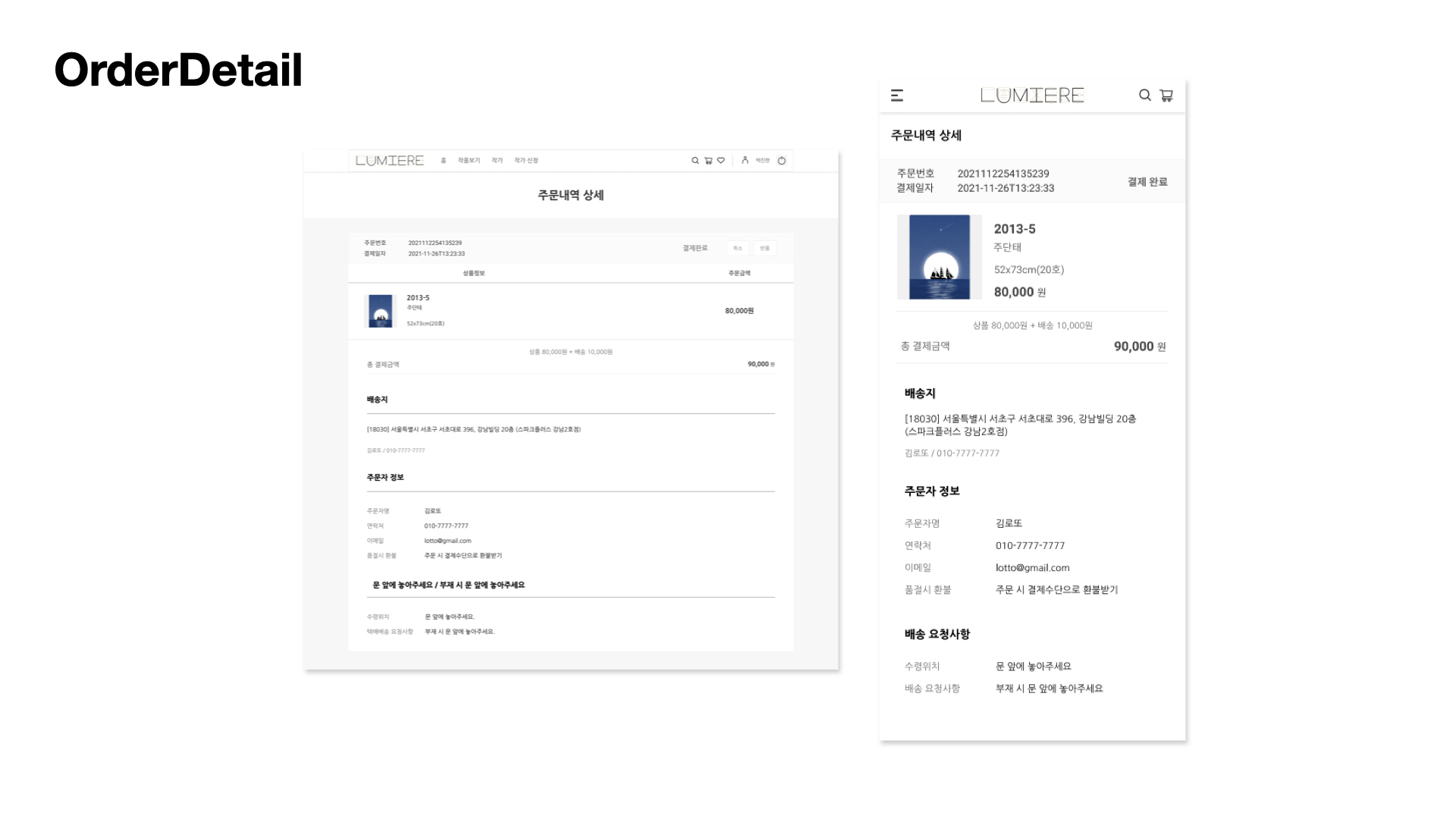The height and width of the screenshot is (819, 1456).
Task: Click the OrderDetail slide heading
Action: tap(178, 70)
